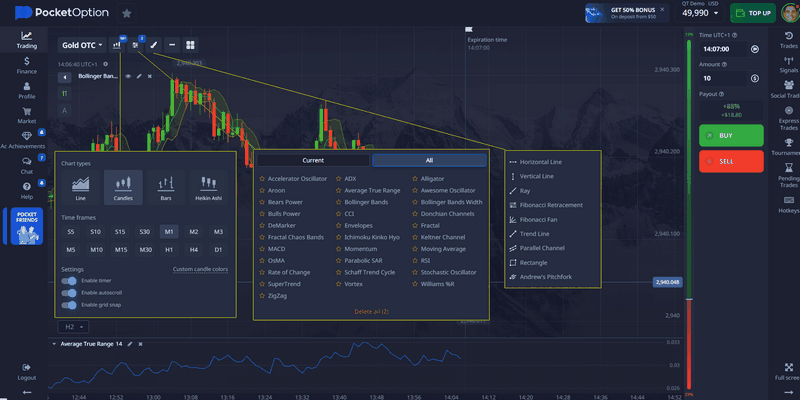Add Trend Line from drawing list
This screenshot has height=400, width=800.
point(535,233)
